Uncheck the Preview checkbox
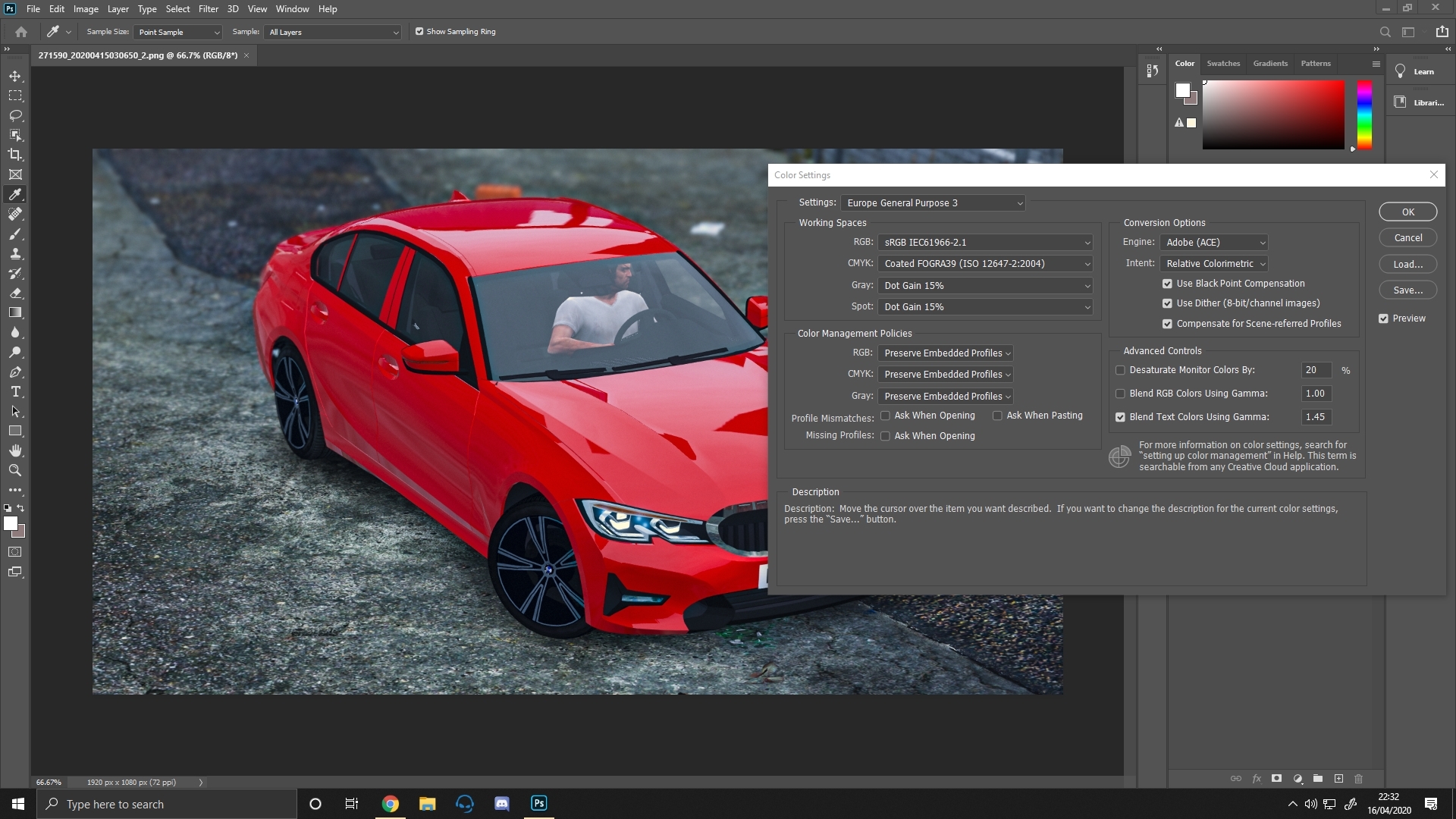This screenshot has height=819, width=1456. coord(1384,318)
